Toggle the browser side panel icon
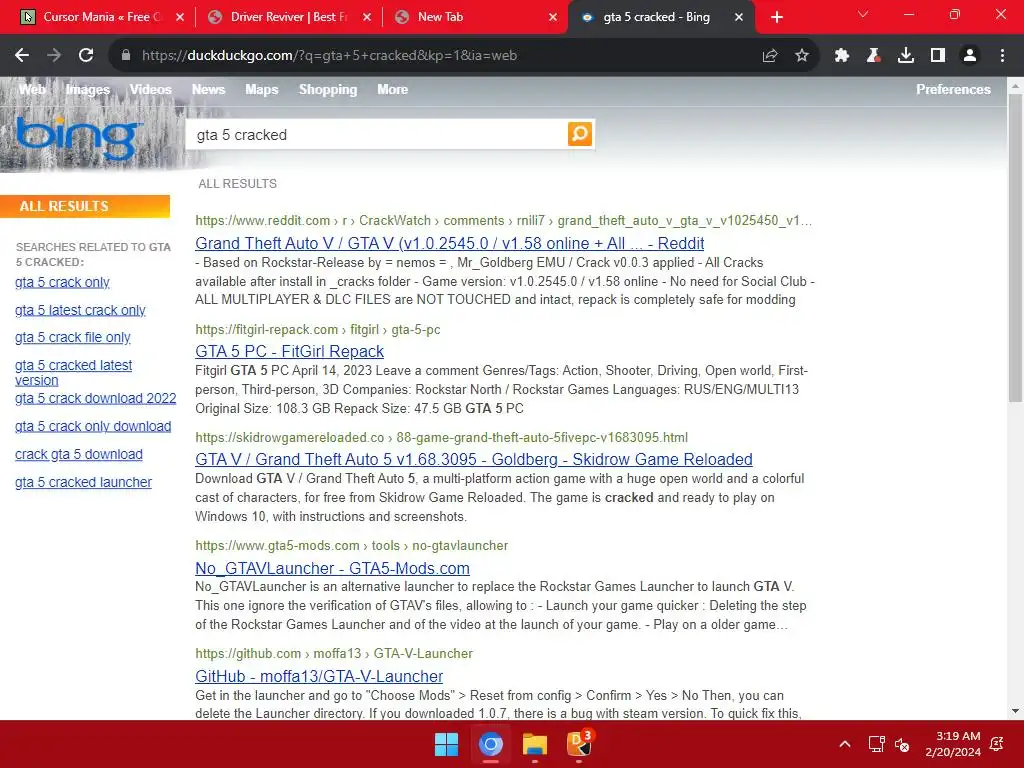The height and width of the screenshot is (768, 1024). 938,56
